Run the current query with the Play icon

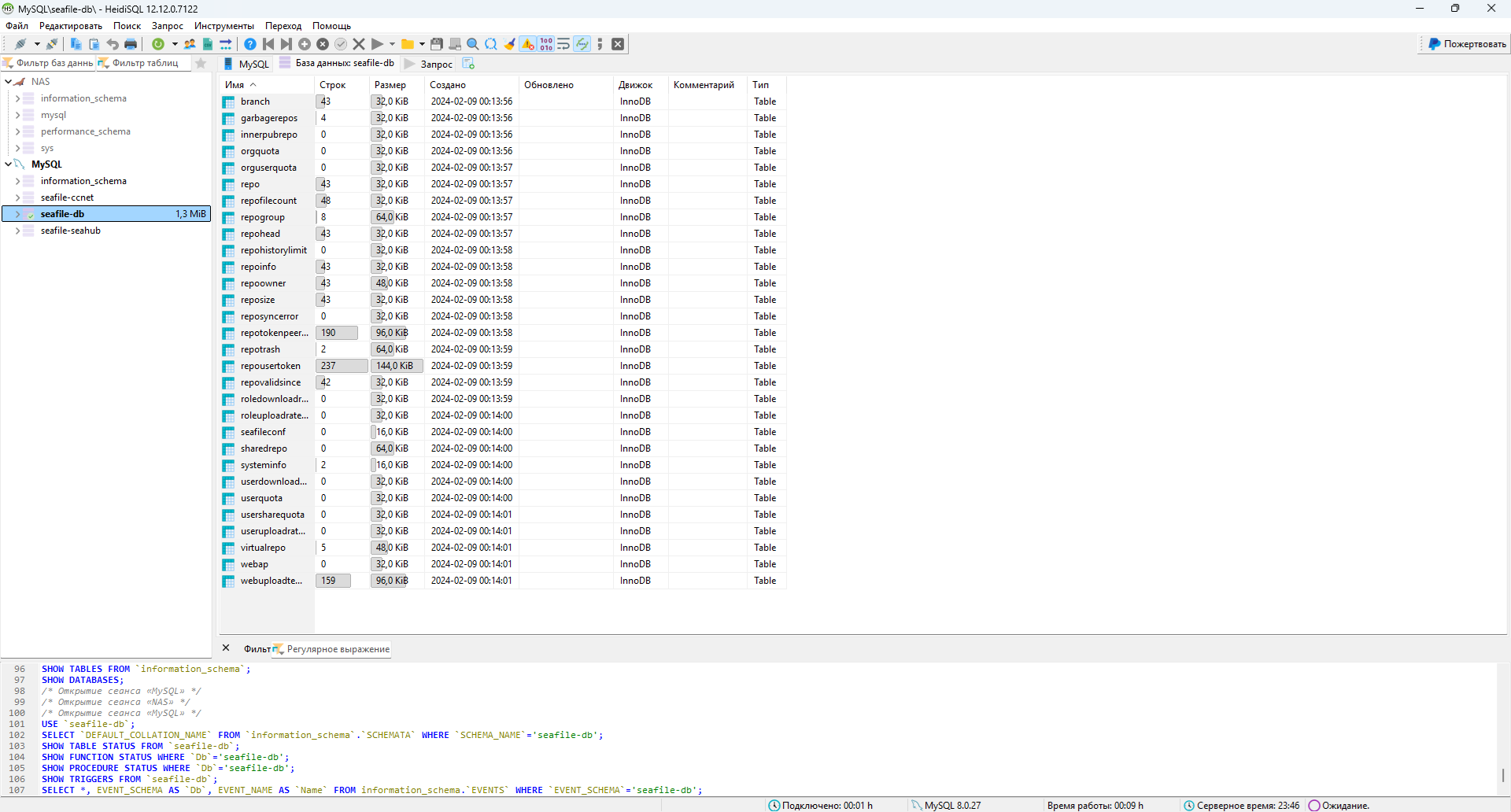[376, 44]
